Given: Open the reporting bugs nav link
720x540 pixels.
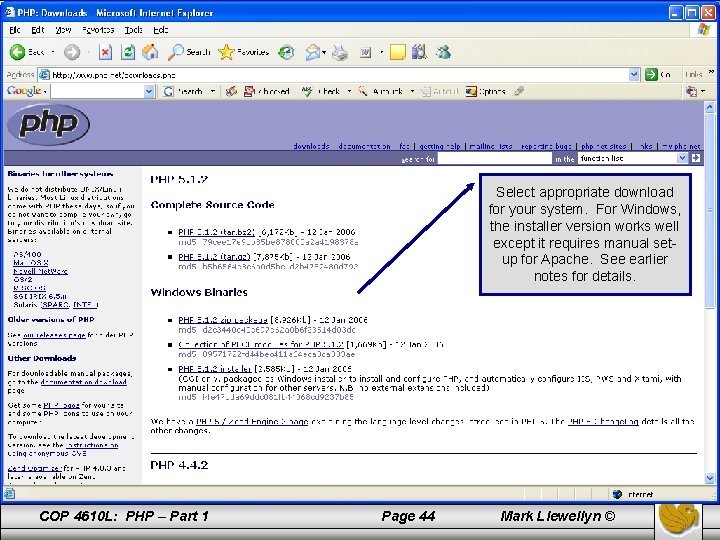Looking at the screenshot, I should point(546,146).
